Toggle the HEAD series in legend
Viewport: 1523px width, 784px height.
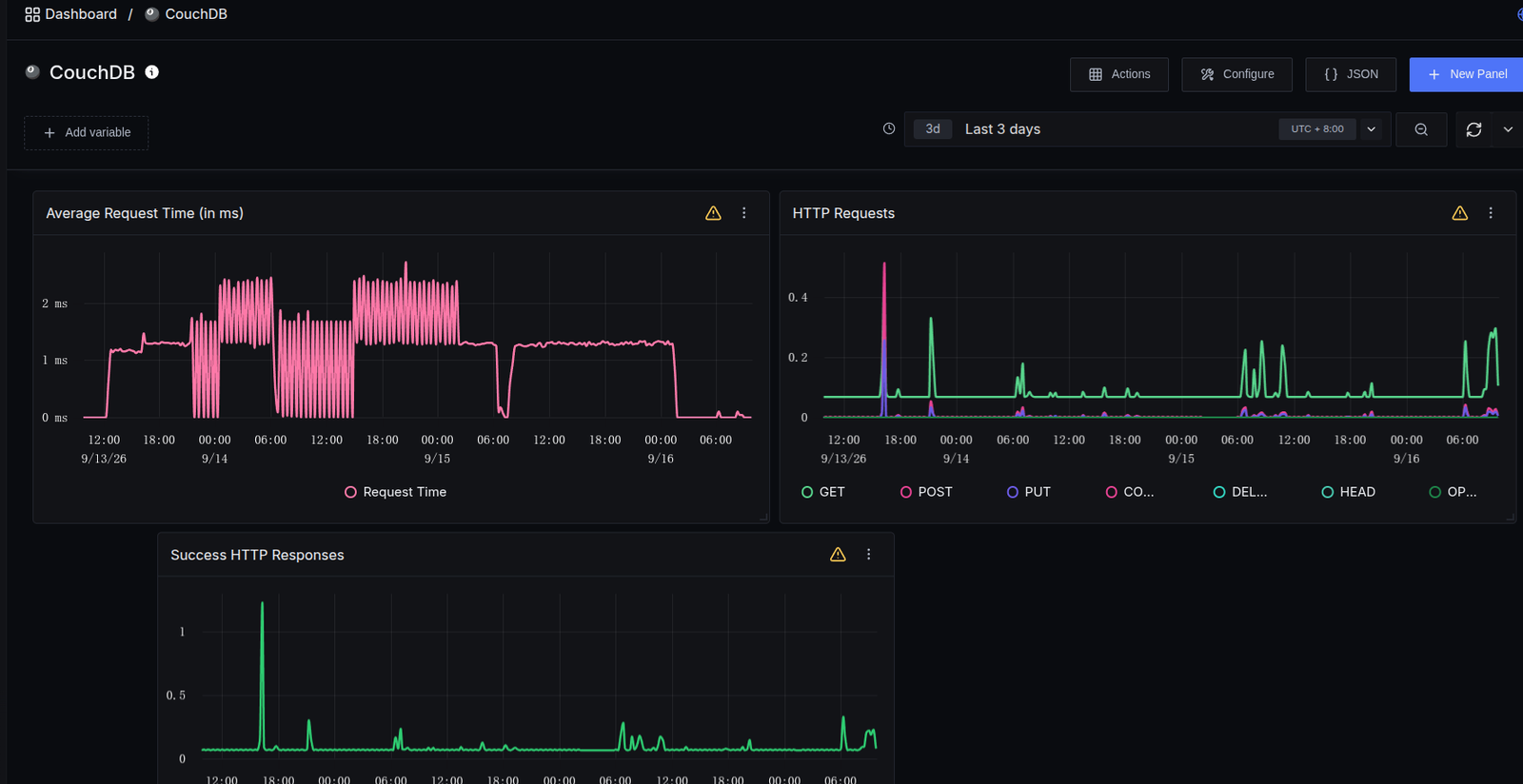1348,492
